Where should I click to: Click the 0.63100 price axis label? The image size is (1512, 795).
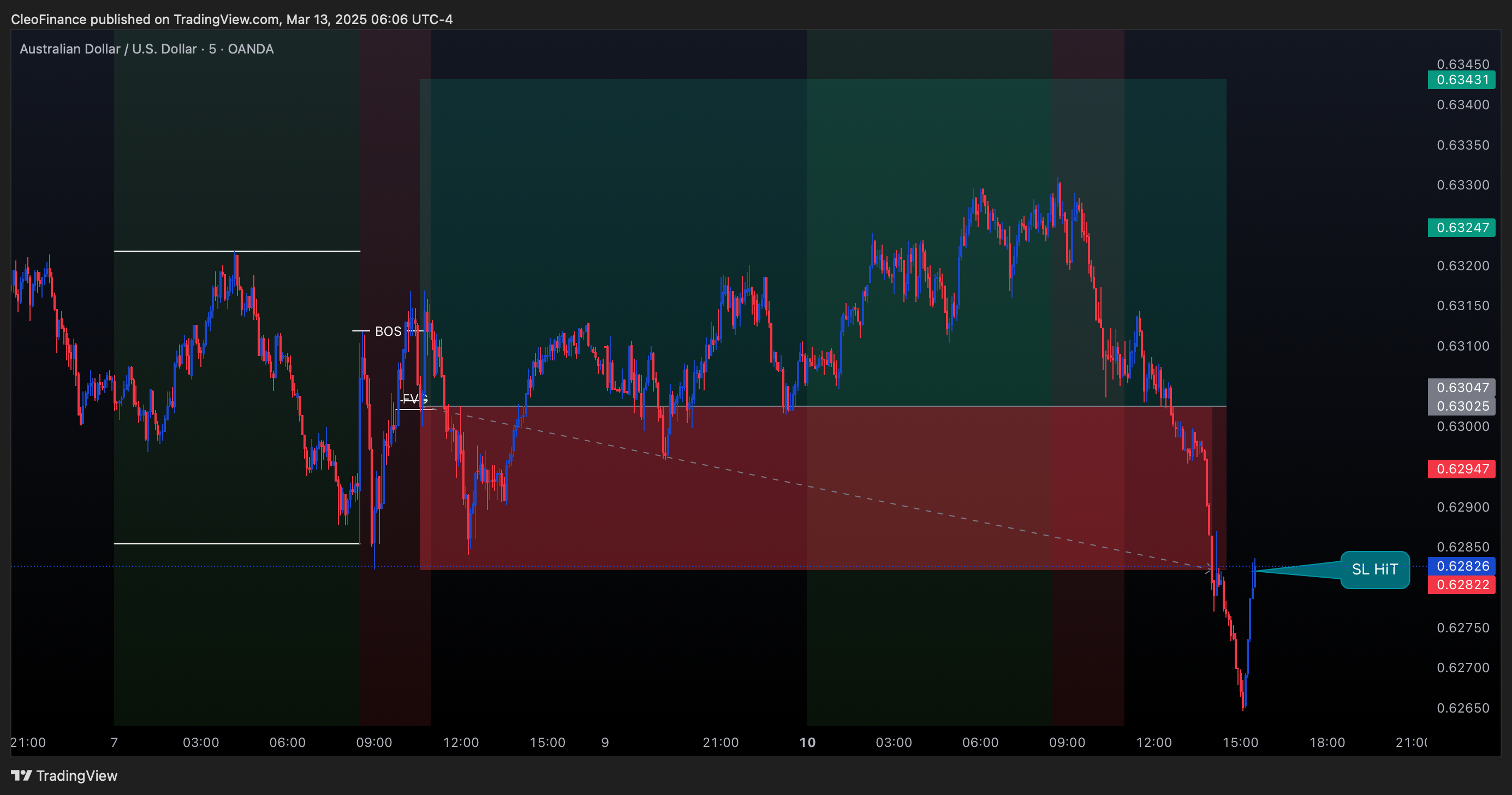click(1463, 346)
